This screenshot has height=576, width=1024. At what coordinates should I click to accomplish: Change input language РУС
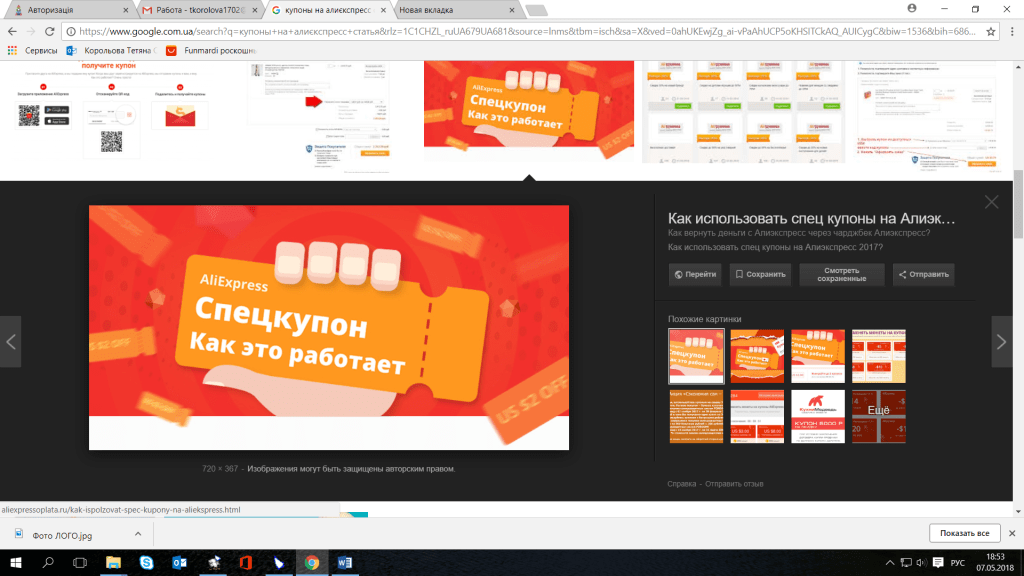tap(957, 563)
